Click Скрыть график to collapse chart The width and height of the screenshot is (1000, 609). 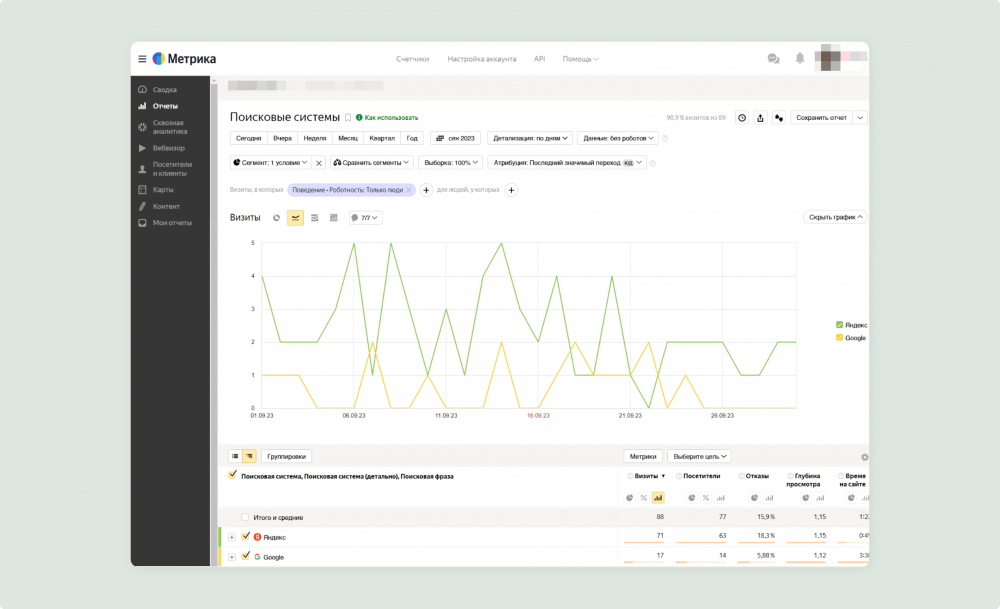[835, 217]
